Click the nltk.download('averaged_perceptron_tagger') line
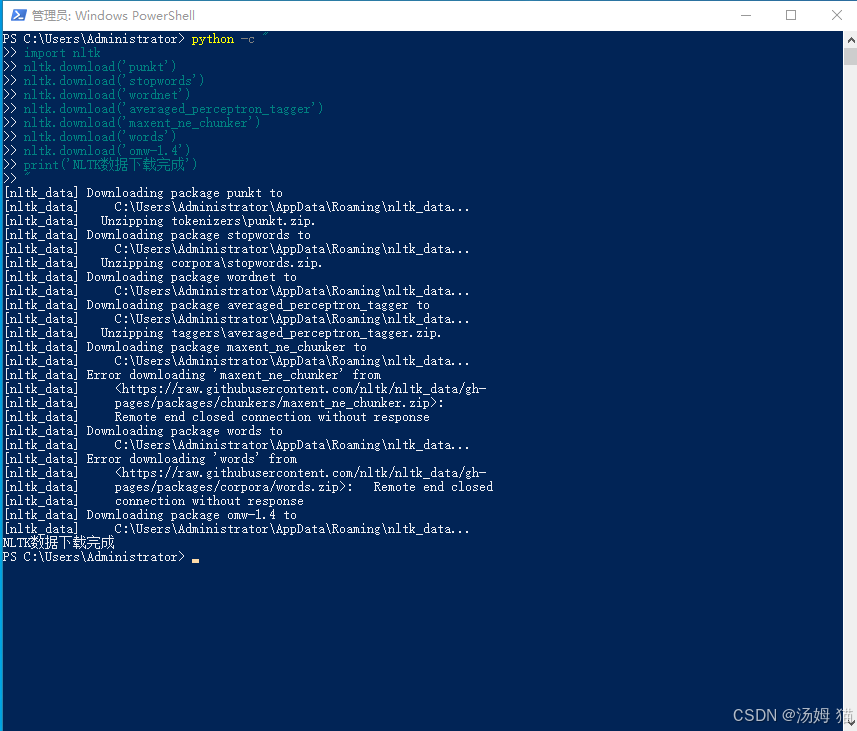857x731 pixels. [x=173, y=109]
